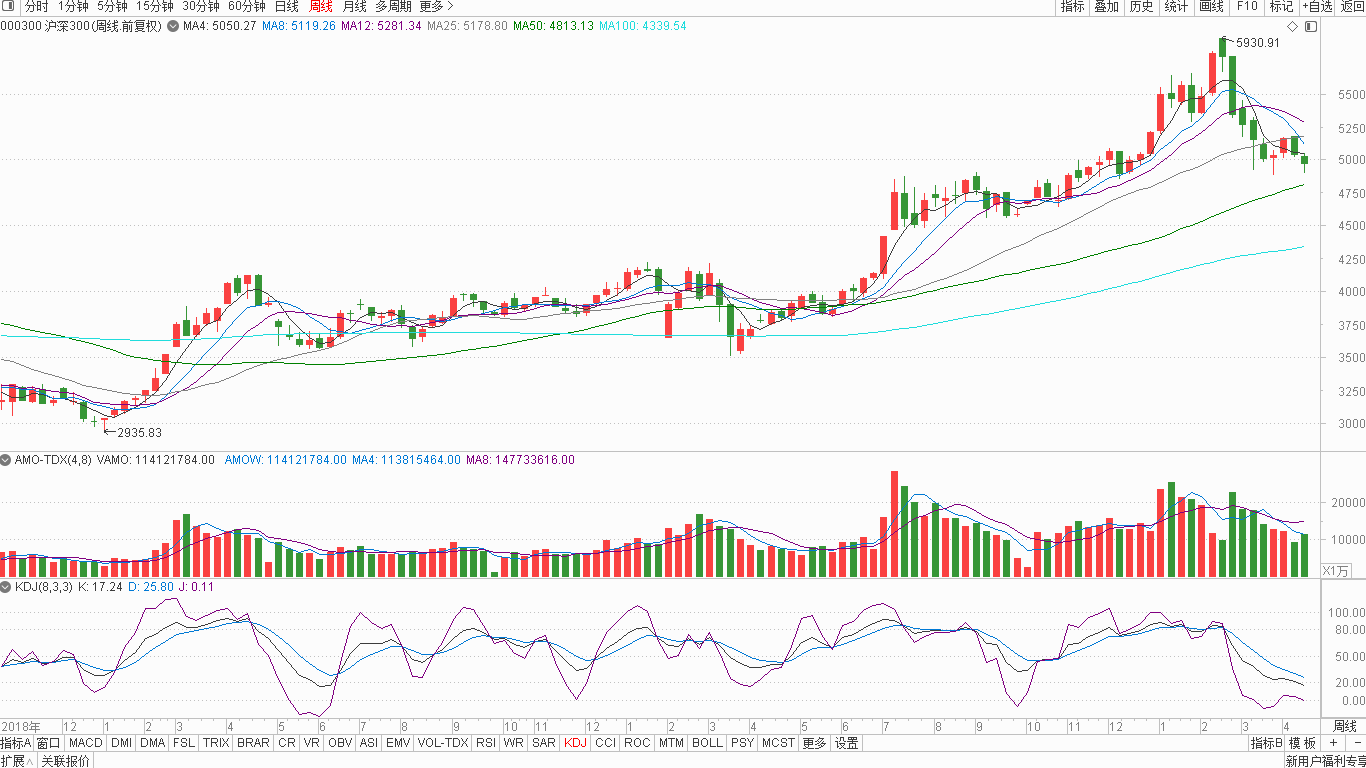Click the 新用户福利专享 link at bottom right
The height and width of the screenshot is (768, 1366).
(x=1325, y=761)
